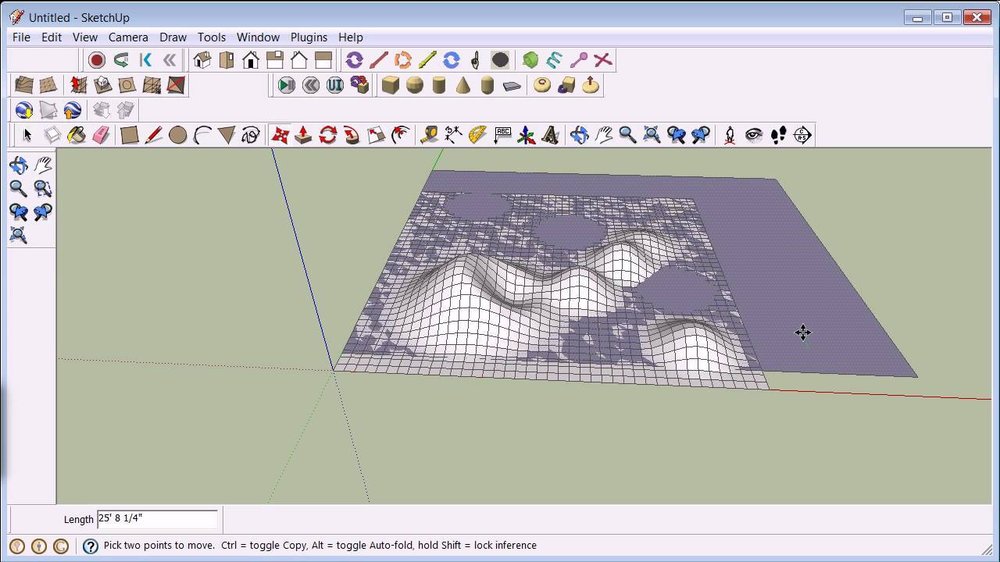Activate the 3D Text tool
Image resolution: width=1000 pixels, height=562 pixels.
point(550,135)
